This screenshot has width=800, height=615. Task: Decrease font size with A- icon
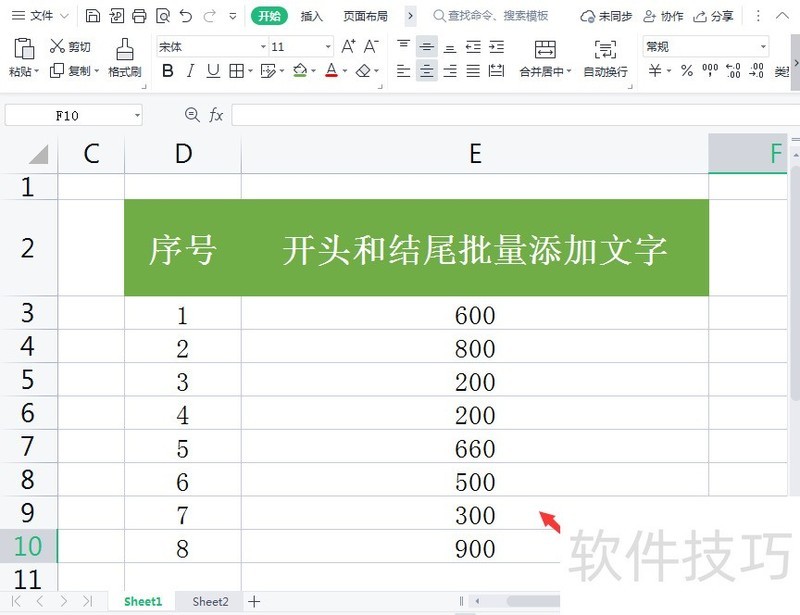371,46
